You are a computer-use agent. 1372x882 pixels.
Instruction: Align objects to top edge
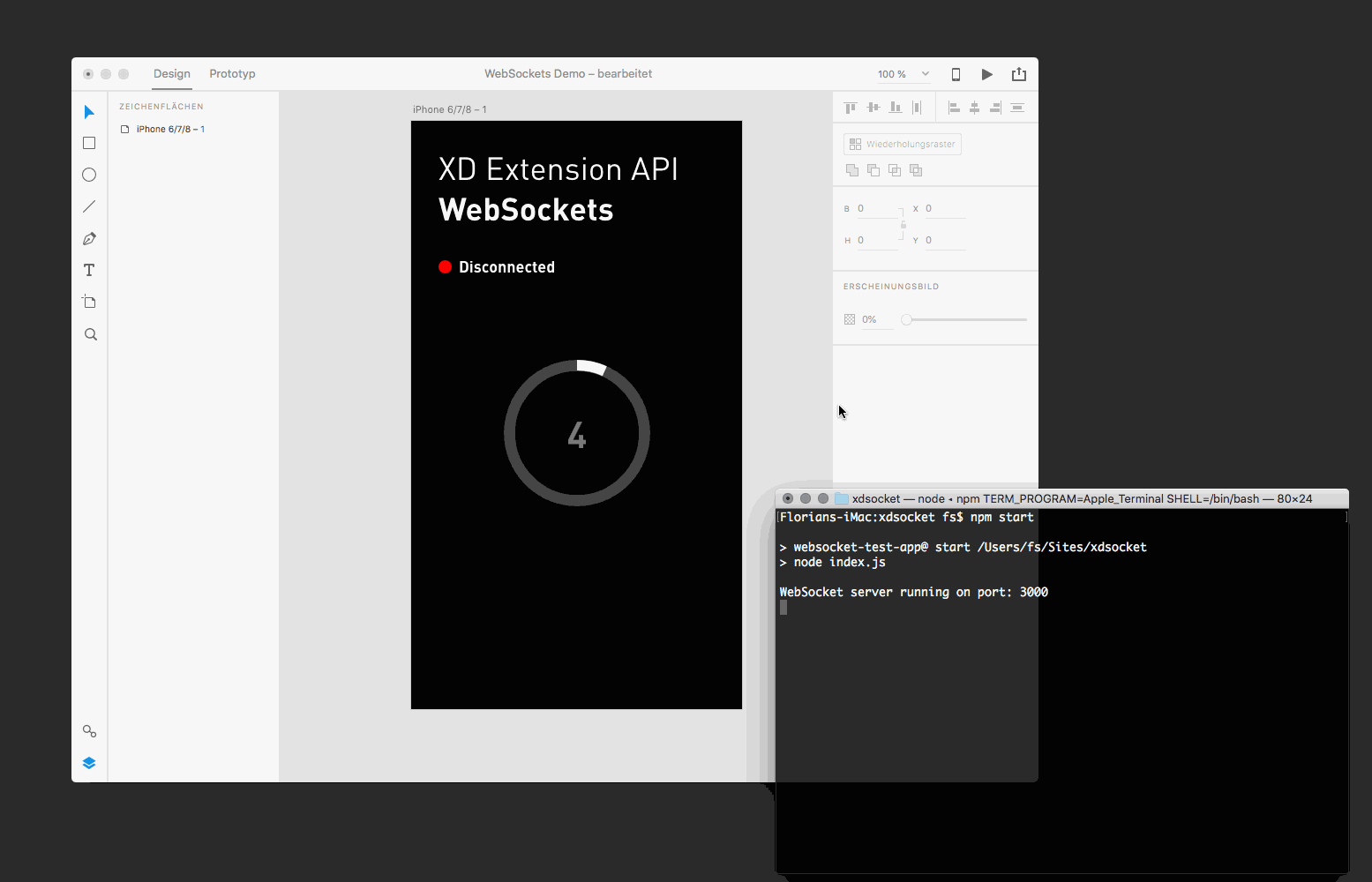851,108
